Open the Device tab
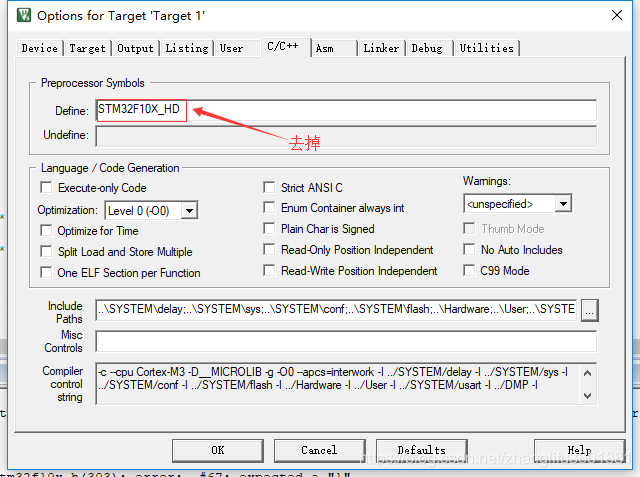Image resolution: width=640 pixels, height=477 pixels. click(x=40, y=48)
